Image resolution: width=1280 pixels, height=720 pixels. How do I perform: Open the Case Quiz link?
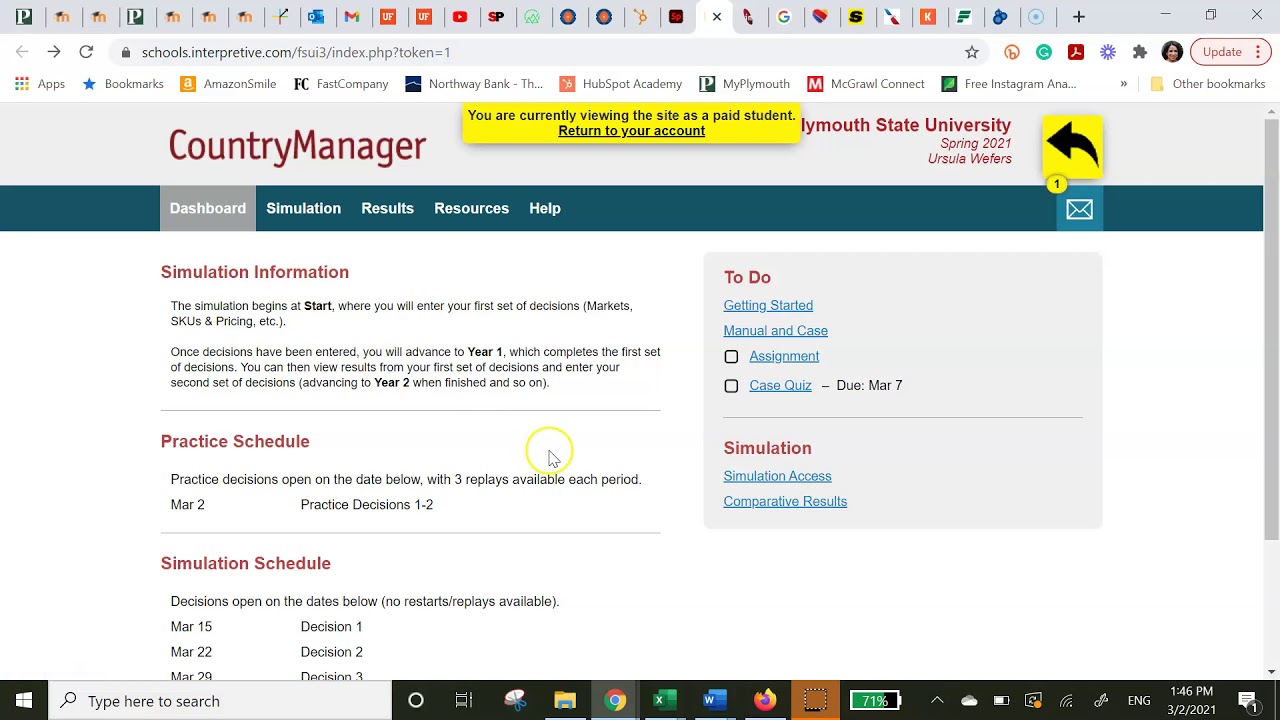click(x=780, y=385)
